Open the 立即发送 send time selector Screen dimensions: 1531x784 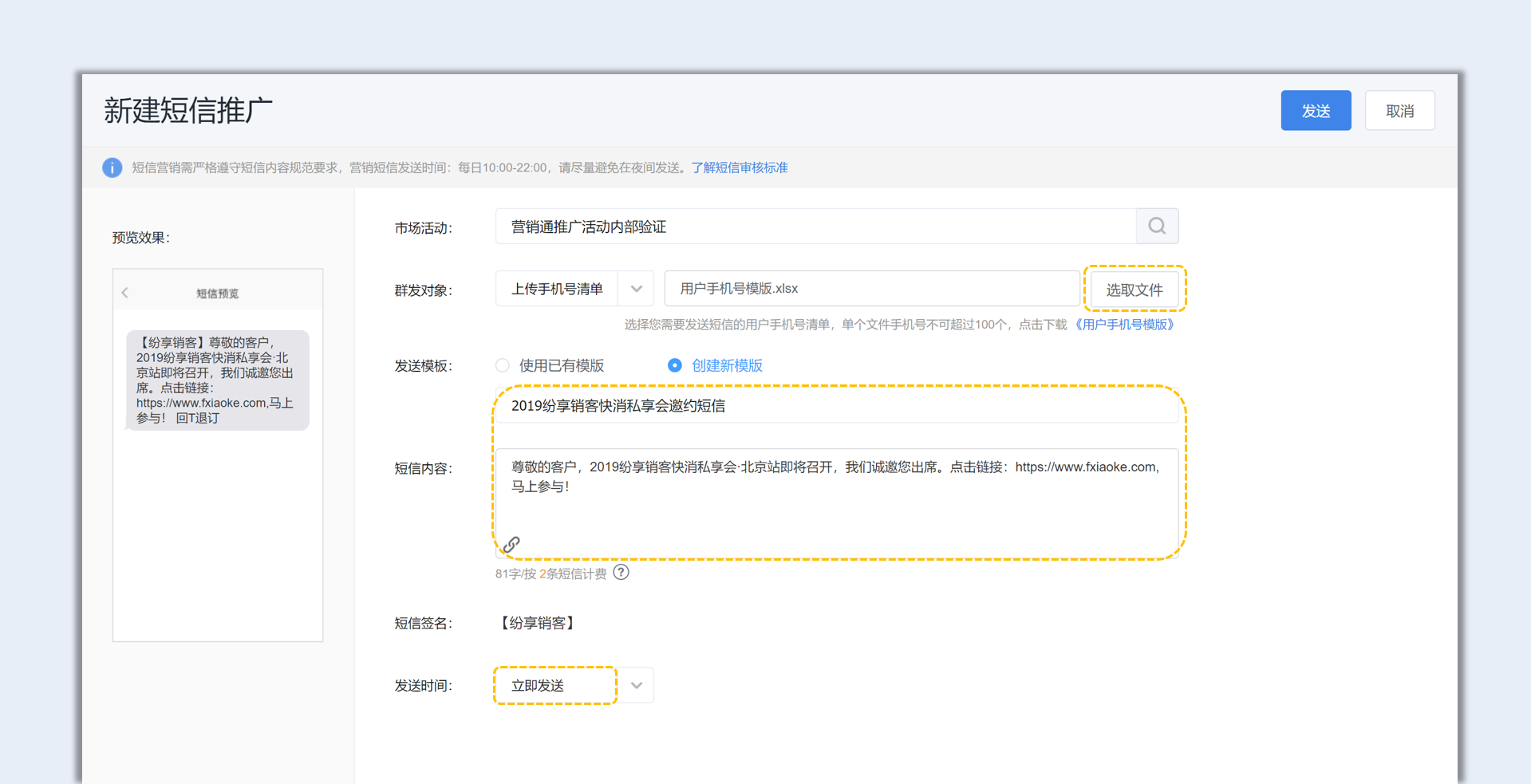(555, 685)
